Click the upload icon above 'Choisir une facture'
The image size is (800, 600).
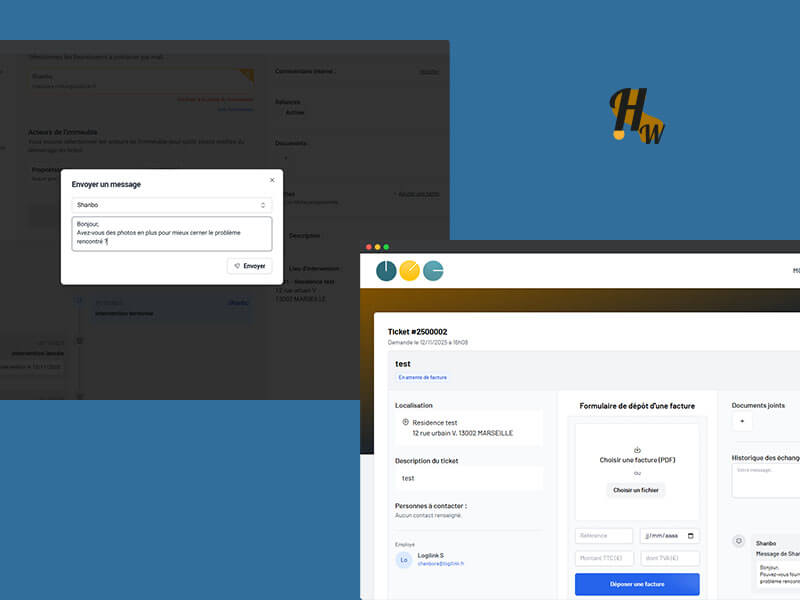tap(638, 450)
